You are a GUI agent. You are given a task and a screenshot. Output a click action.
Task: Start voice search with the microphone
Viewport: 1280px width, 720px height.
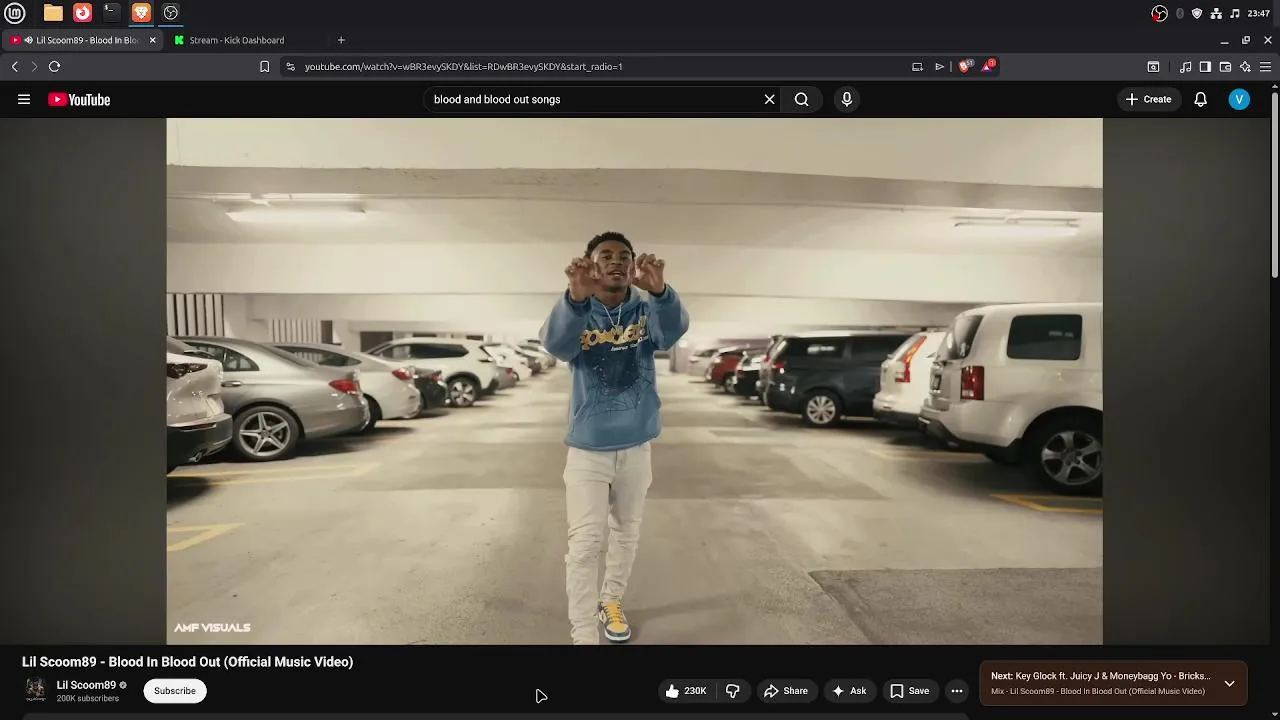[846, 99]
